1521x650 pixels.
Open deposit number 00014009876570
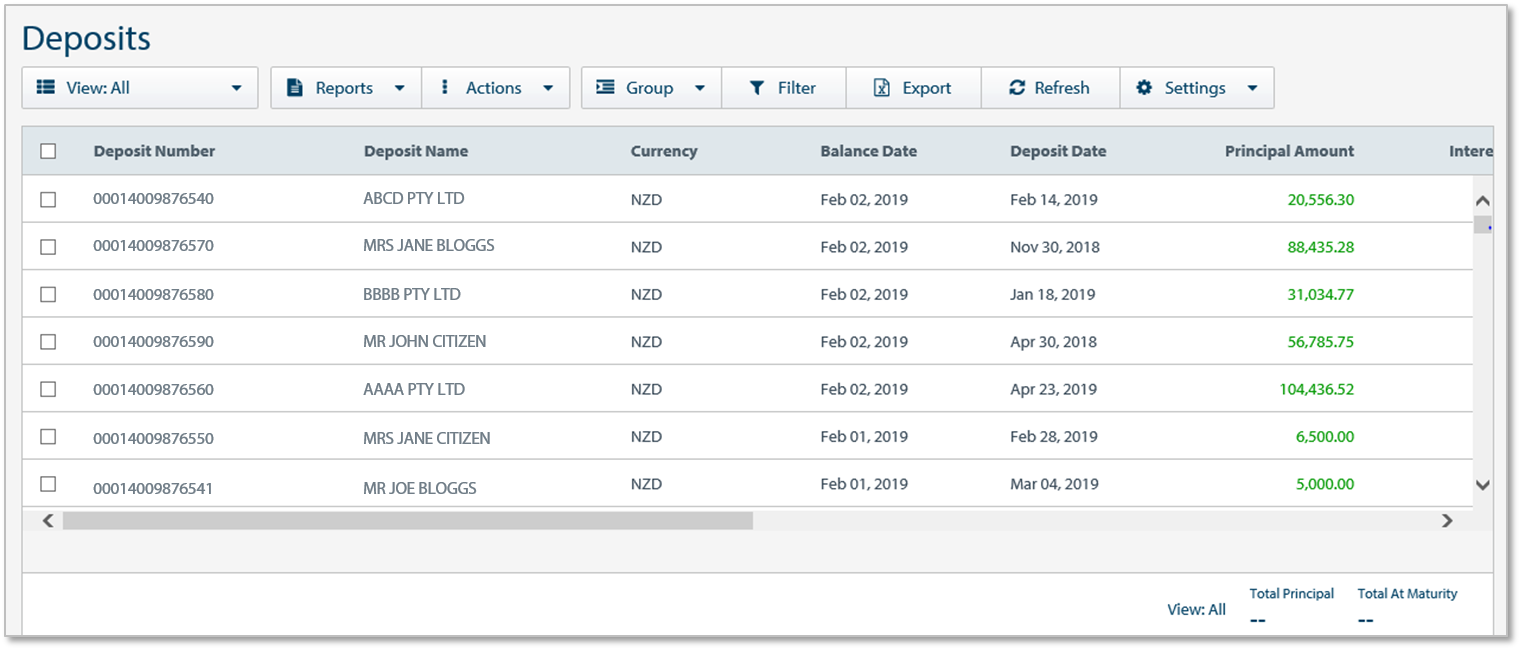pos(153,246)
